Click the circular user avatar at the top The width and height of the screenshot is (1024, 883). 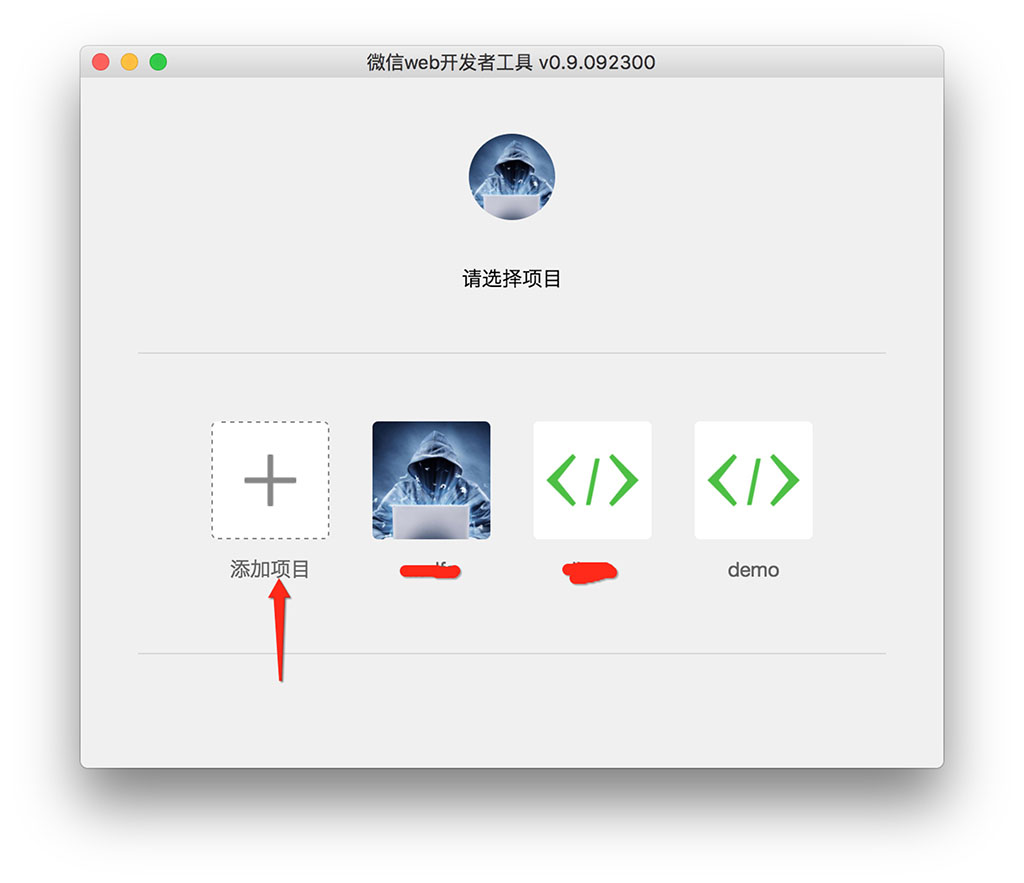click(511, 177)
